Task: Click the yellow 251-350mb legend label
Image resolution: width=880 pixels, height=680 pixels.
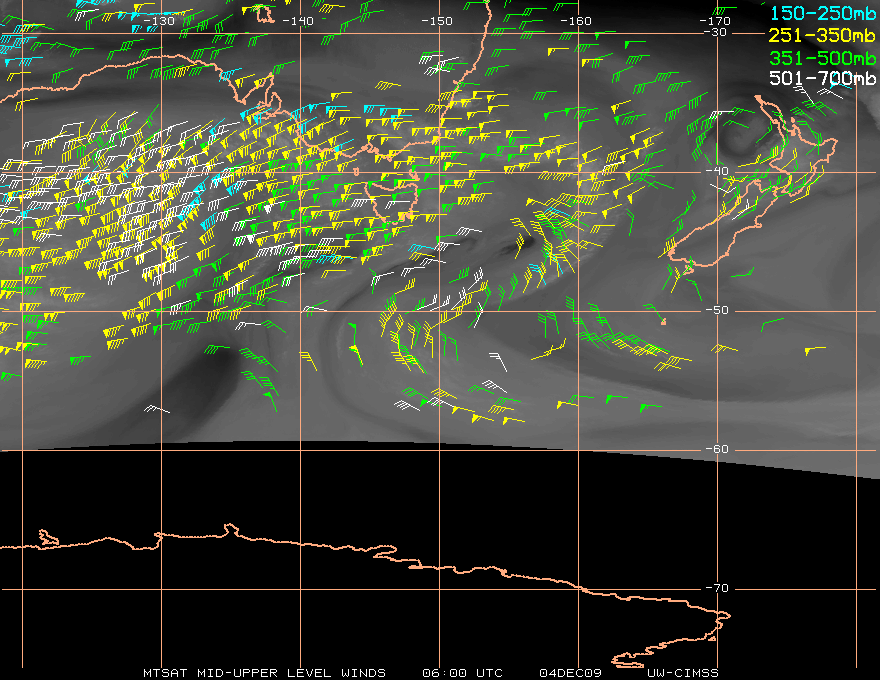Action: coord(822,35)
